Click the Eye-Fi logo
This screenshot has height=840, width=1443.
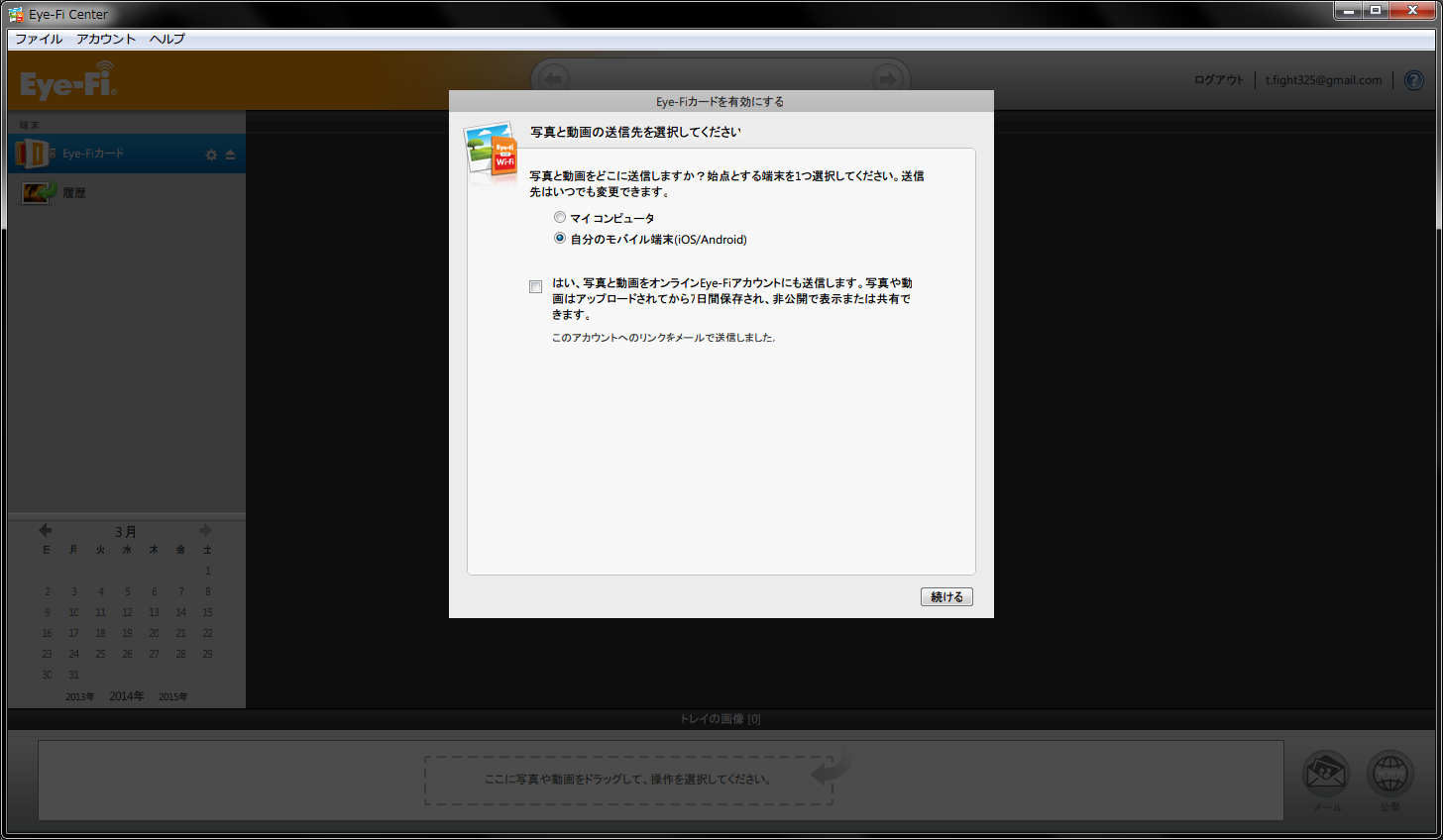68,81
